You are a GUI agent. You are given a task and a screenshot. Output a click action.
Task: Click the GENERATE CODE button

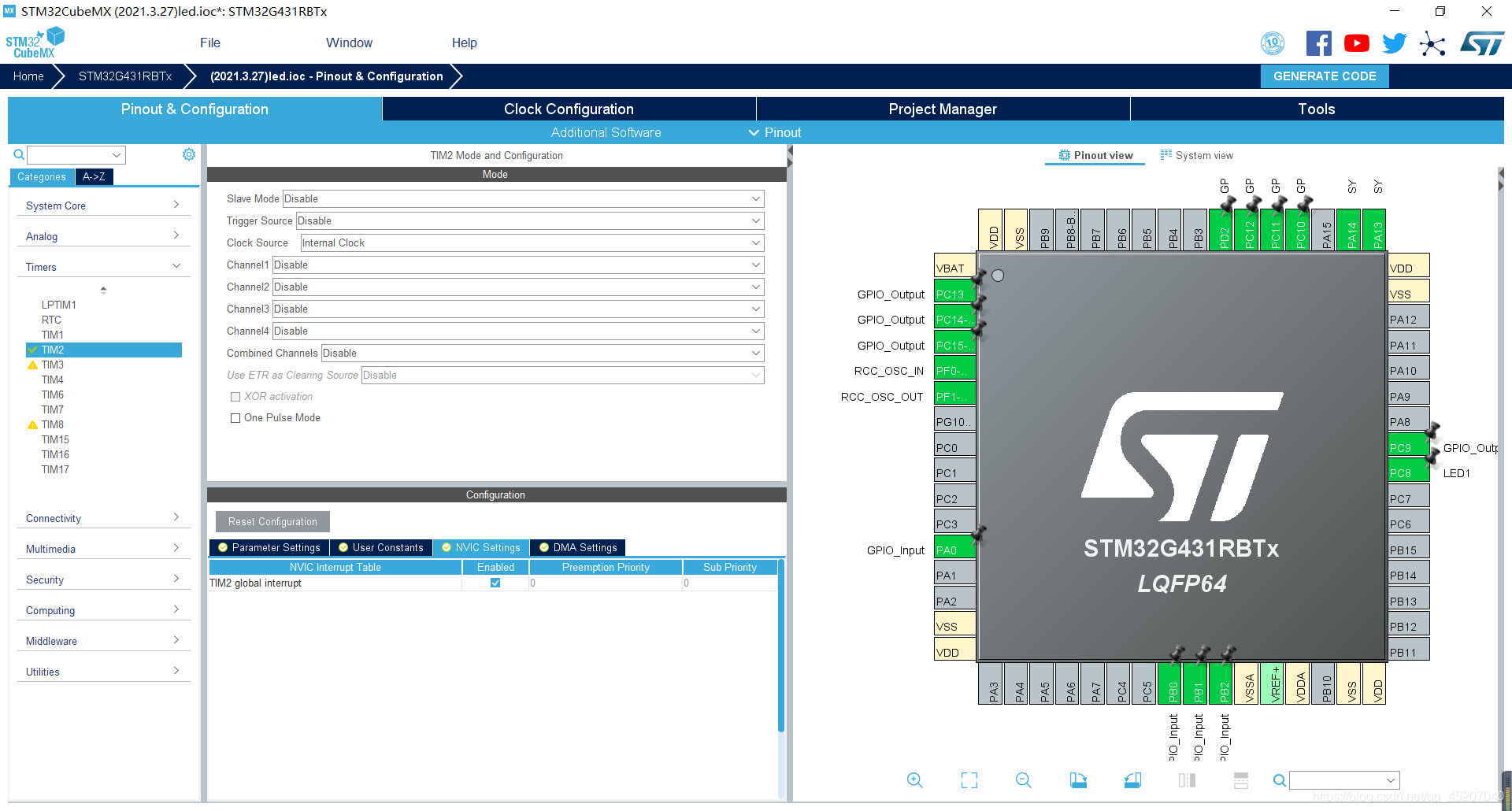1325,76
